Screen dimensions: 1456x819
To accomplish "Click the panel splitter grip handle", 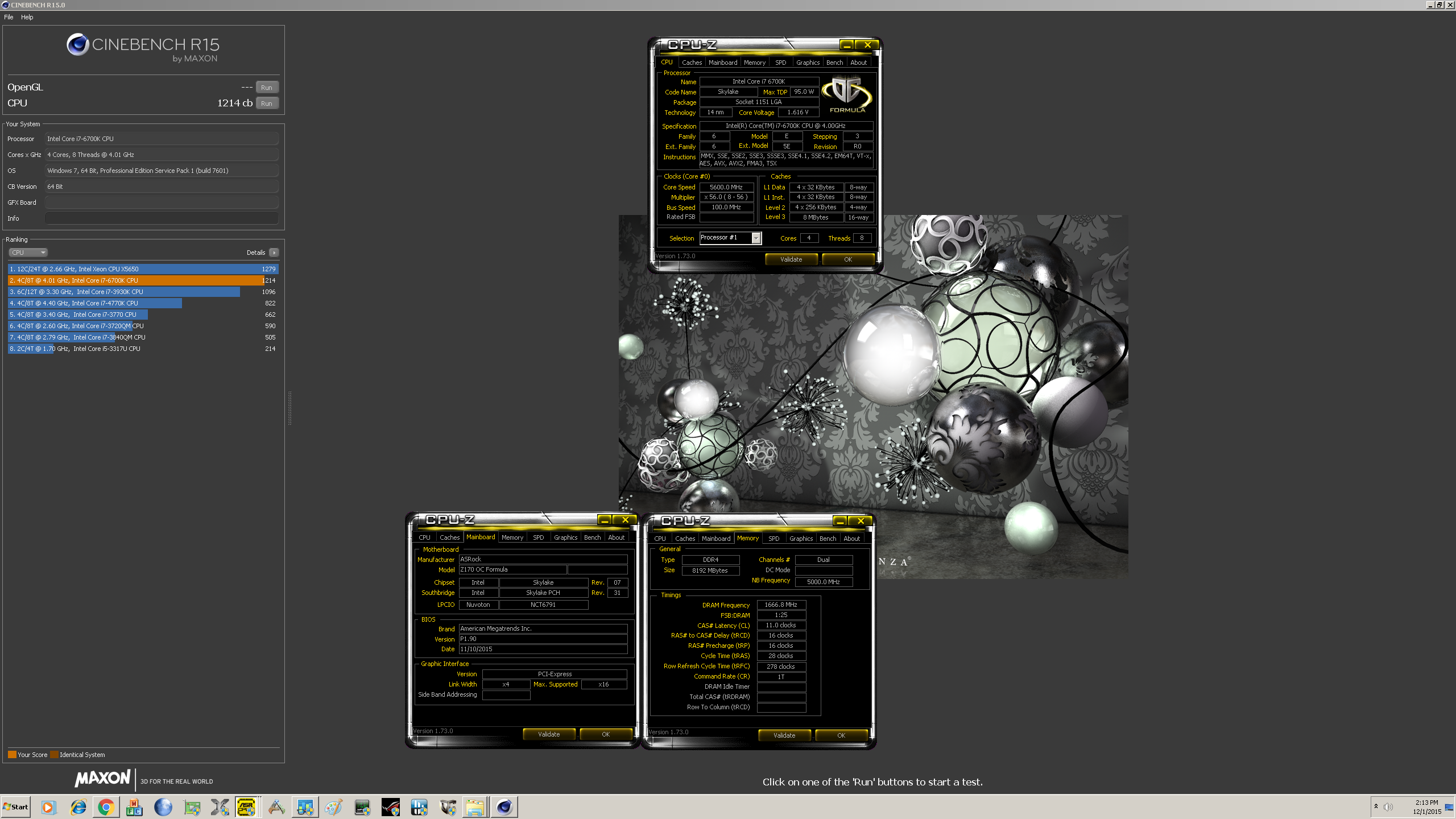I will coord(289,408).
